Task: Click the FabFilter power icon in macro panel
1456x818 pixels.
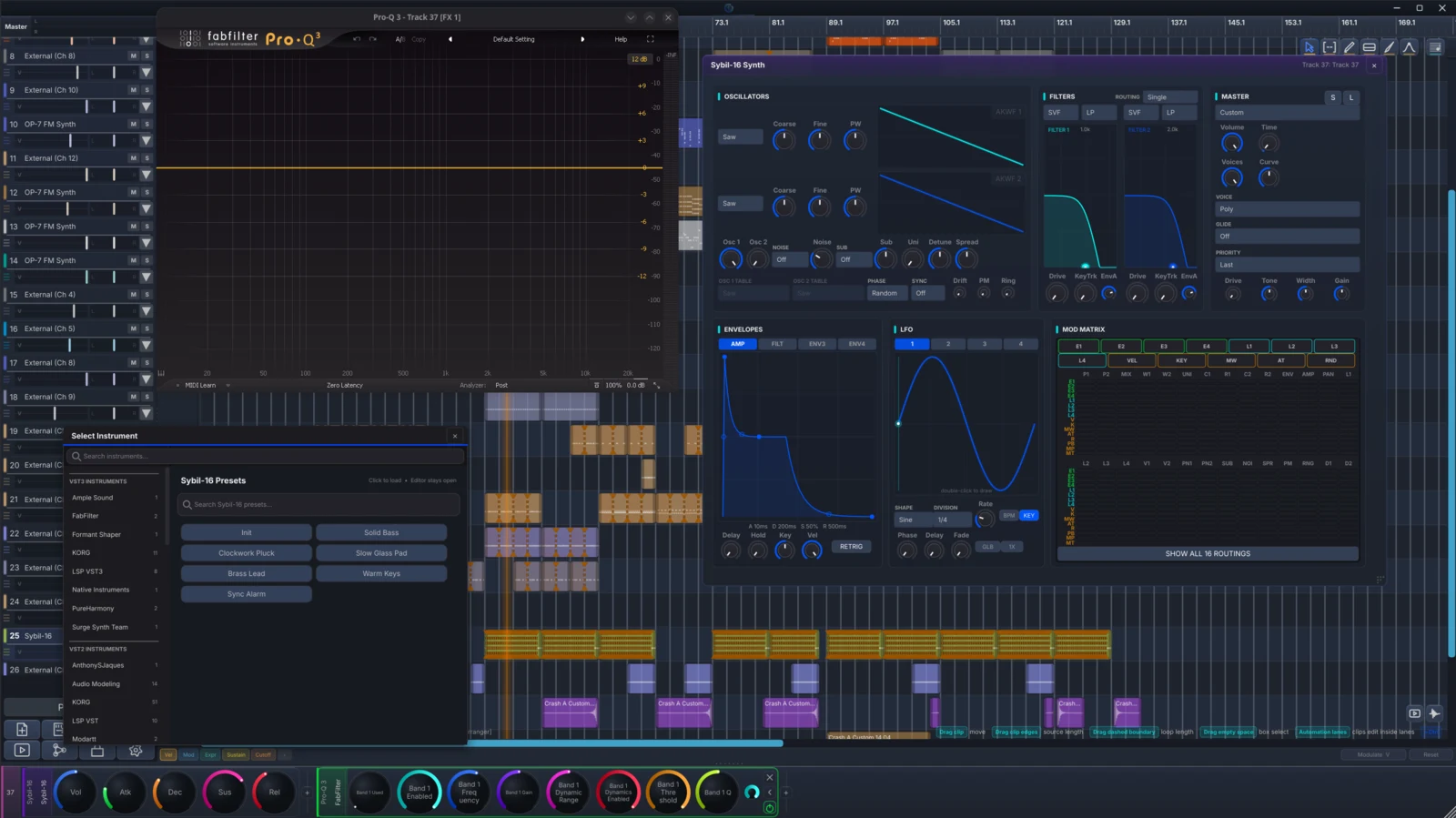Action: tap(770, 808)
